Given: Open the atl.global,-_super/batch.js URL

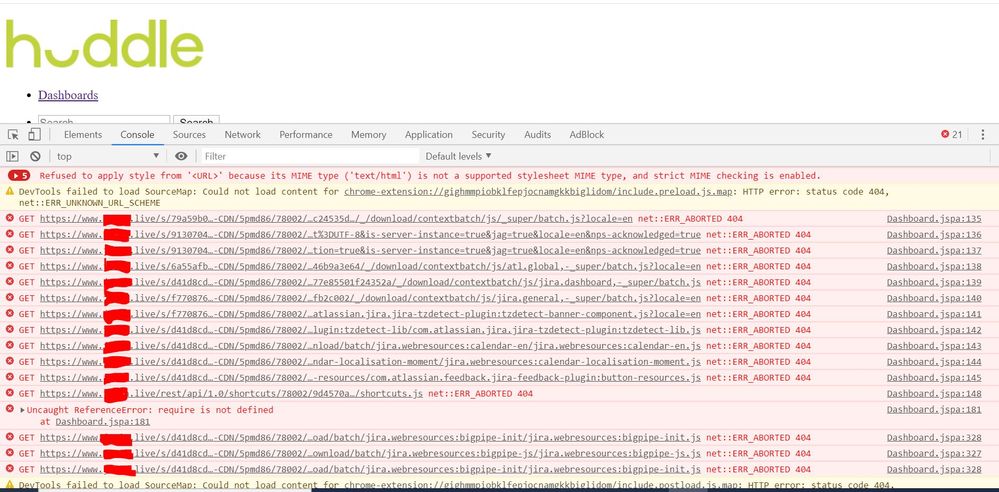Looking at the screenshot, I should pos(370,266).
